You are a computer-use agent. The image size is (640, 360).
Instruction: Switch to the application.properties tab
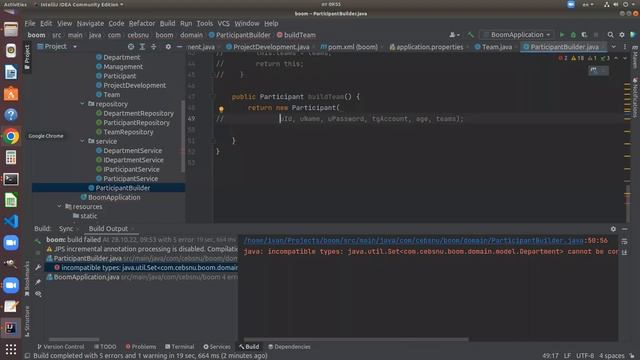426,47
